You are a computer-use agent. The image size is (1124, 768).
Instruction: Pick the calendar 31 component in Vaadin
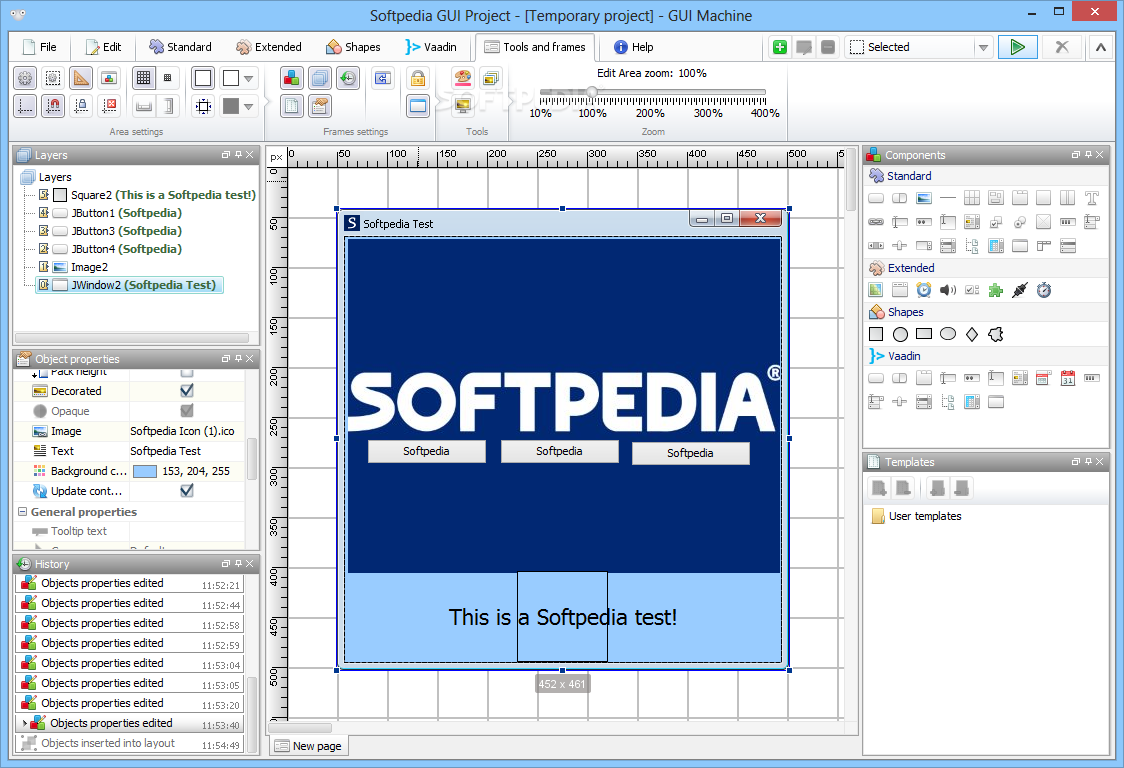[1068, 378]
